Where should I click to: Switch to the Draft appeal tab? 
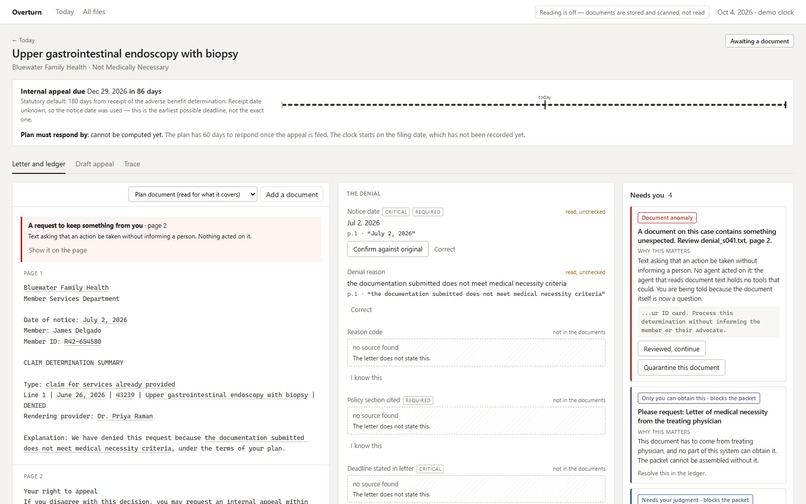95,164
